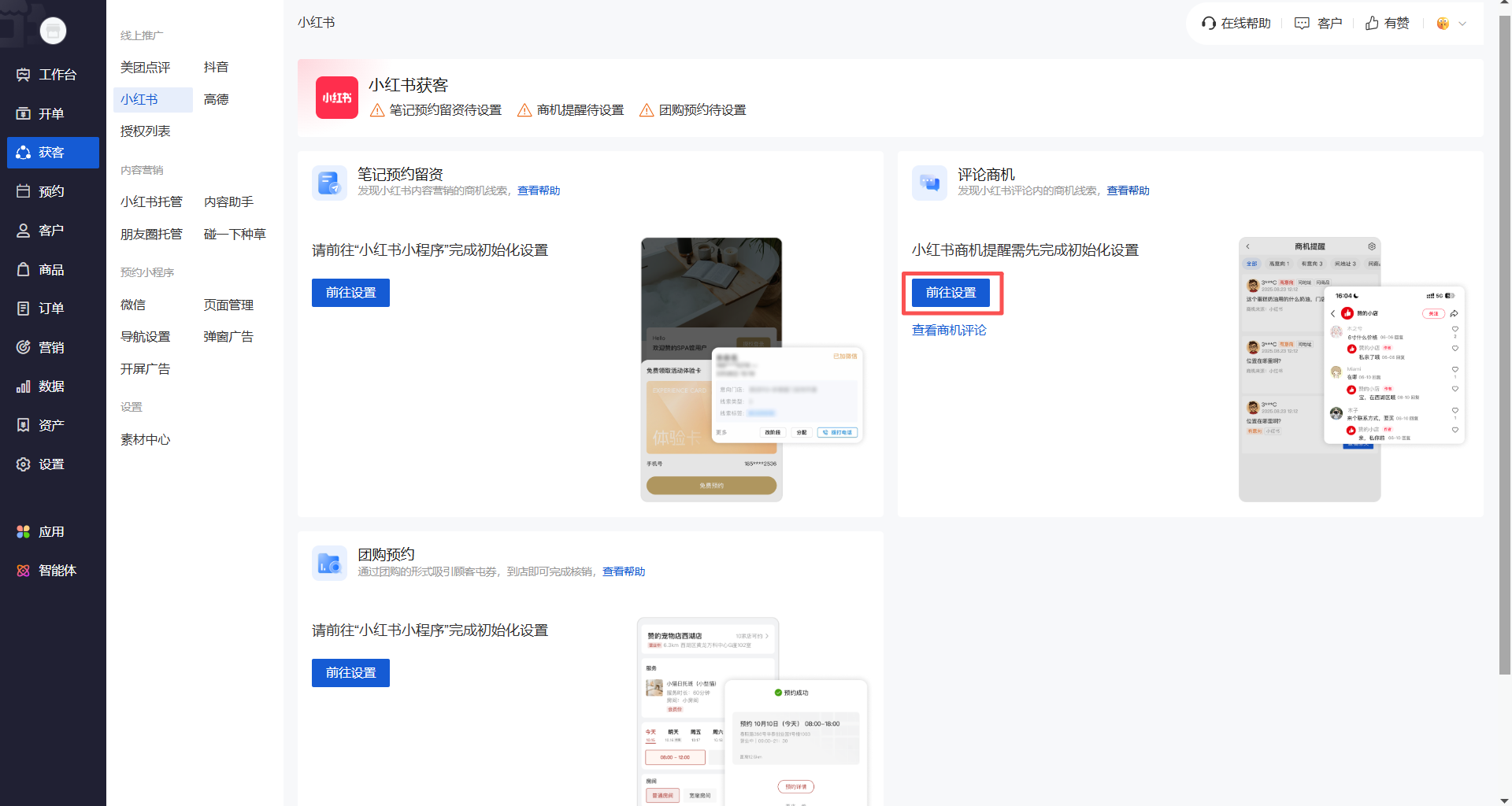Screen dimensions: 1512x806
Task: Open the 智能体 agent panel
Action: [x=53, y=571]
